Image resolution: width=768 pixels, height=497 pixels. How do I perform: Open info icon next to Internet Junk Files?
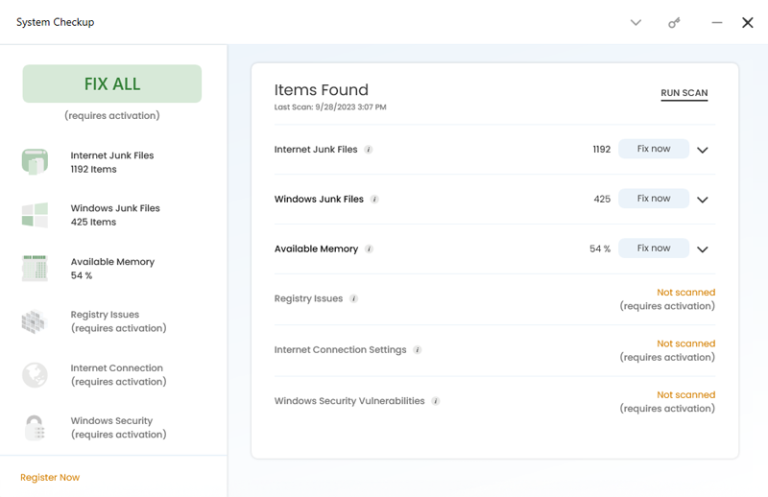(x=368, y=150)
